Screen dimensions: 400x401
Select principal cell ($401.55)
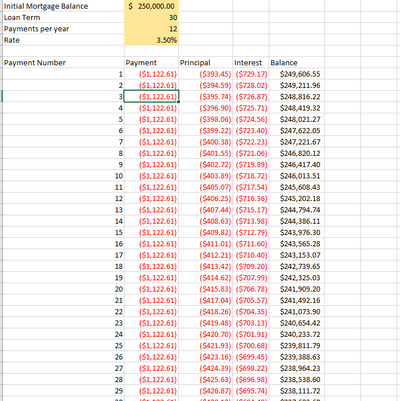click(206, 153)
